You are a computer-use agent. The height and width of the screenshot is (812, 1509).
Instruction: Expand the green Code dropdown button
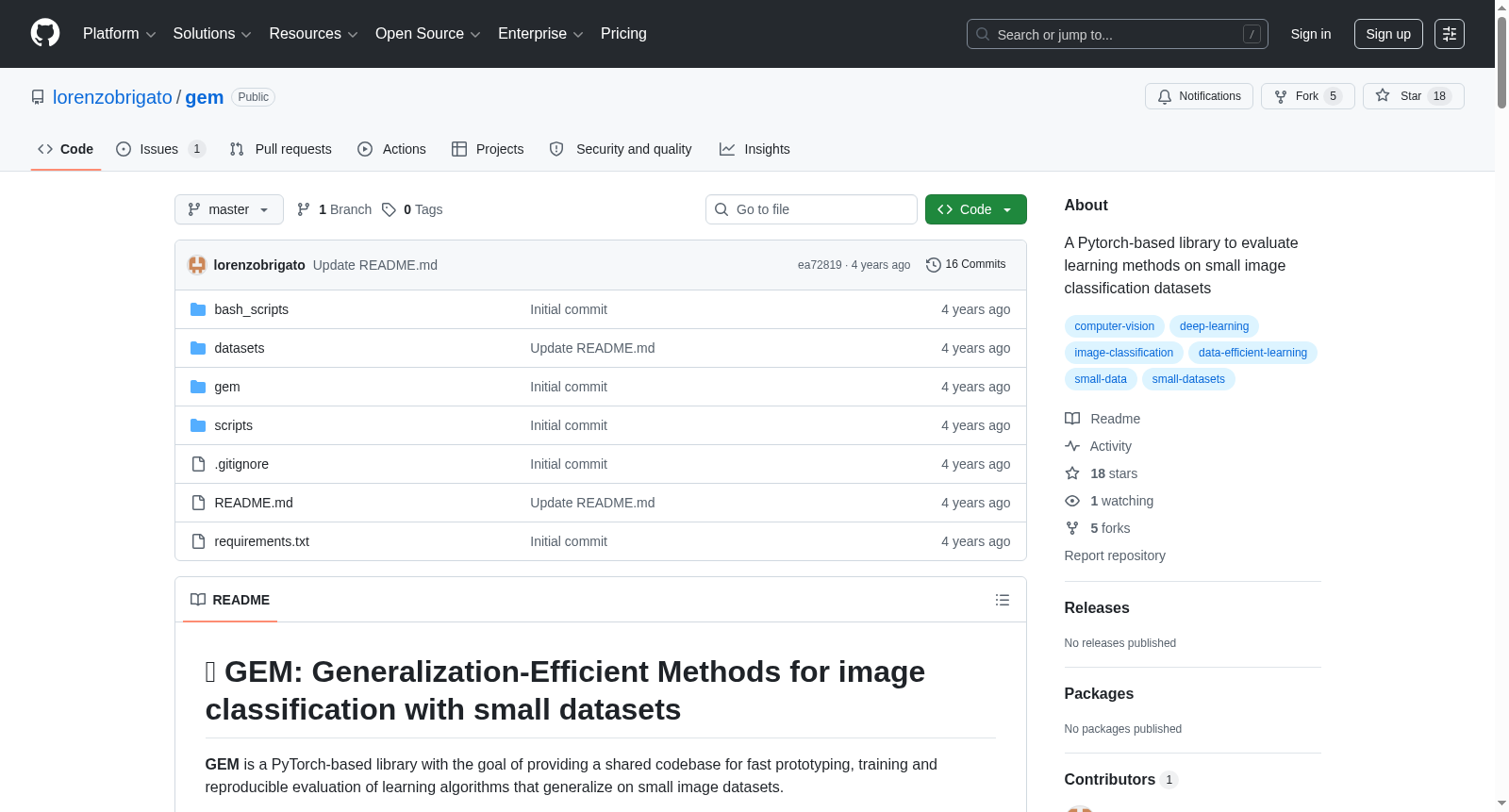click(x=975, y=209)
